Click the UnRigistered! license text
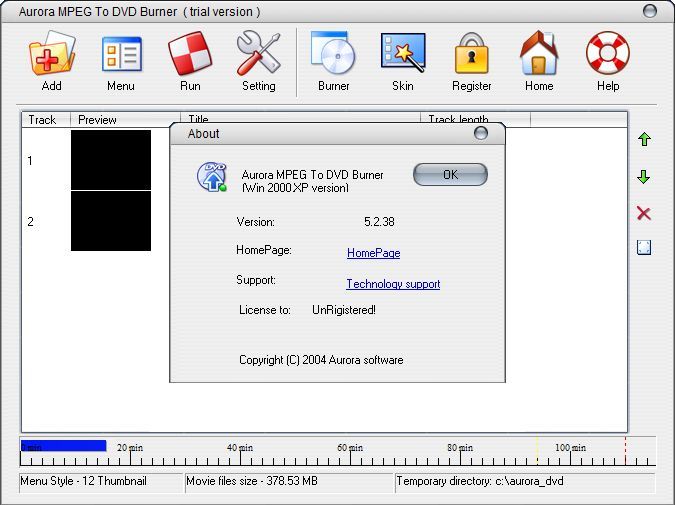 coord(344,310)
